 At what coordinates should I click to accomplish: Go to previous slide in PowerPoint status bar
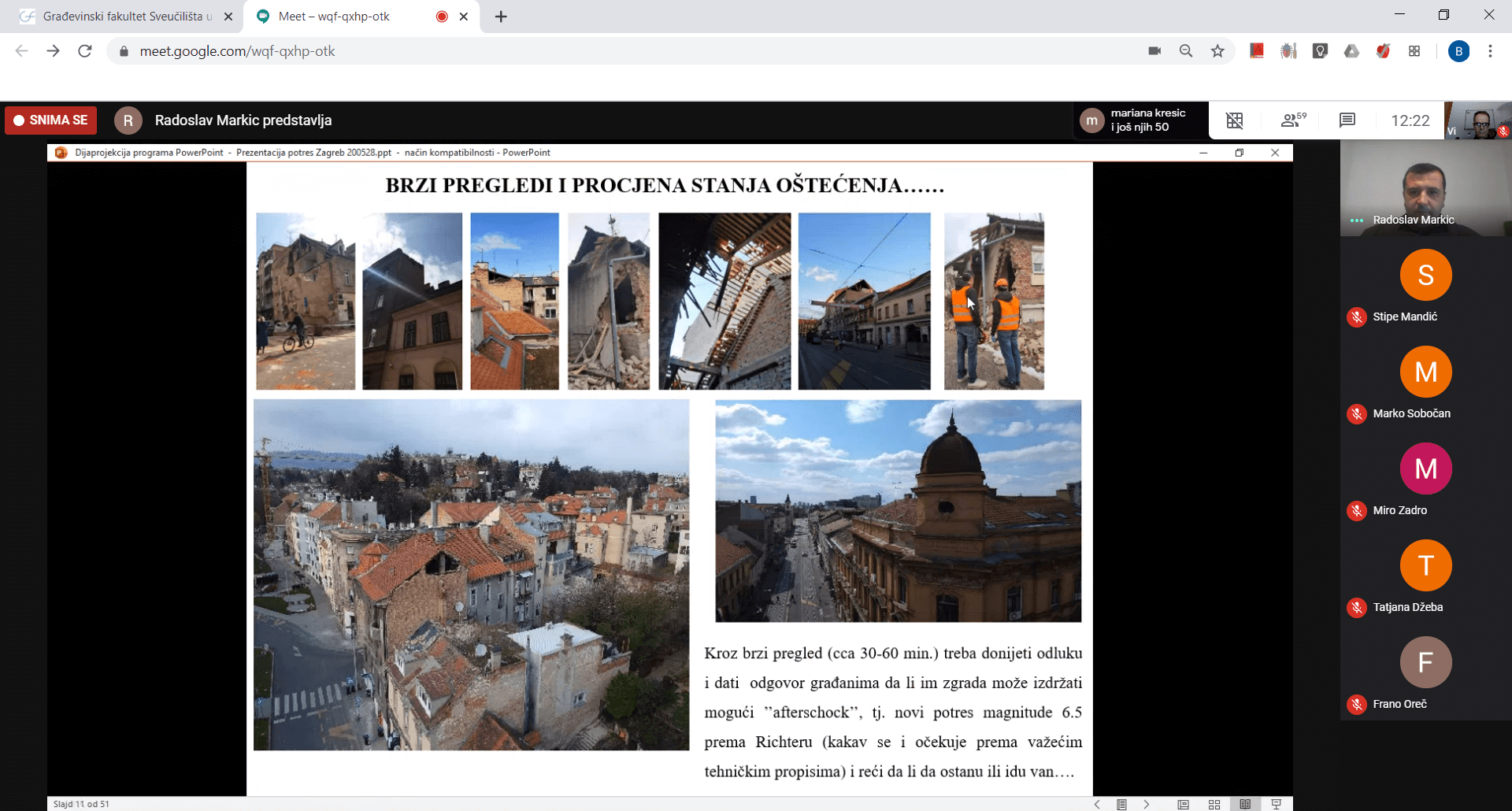tap(1097, 804)
